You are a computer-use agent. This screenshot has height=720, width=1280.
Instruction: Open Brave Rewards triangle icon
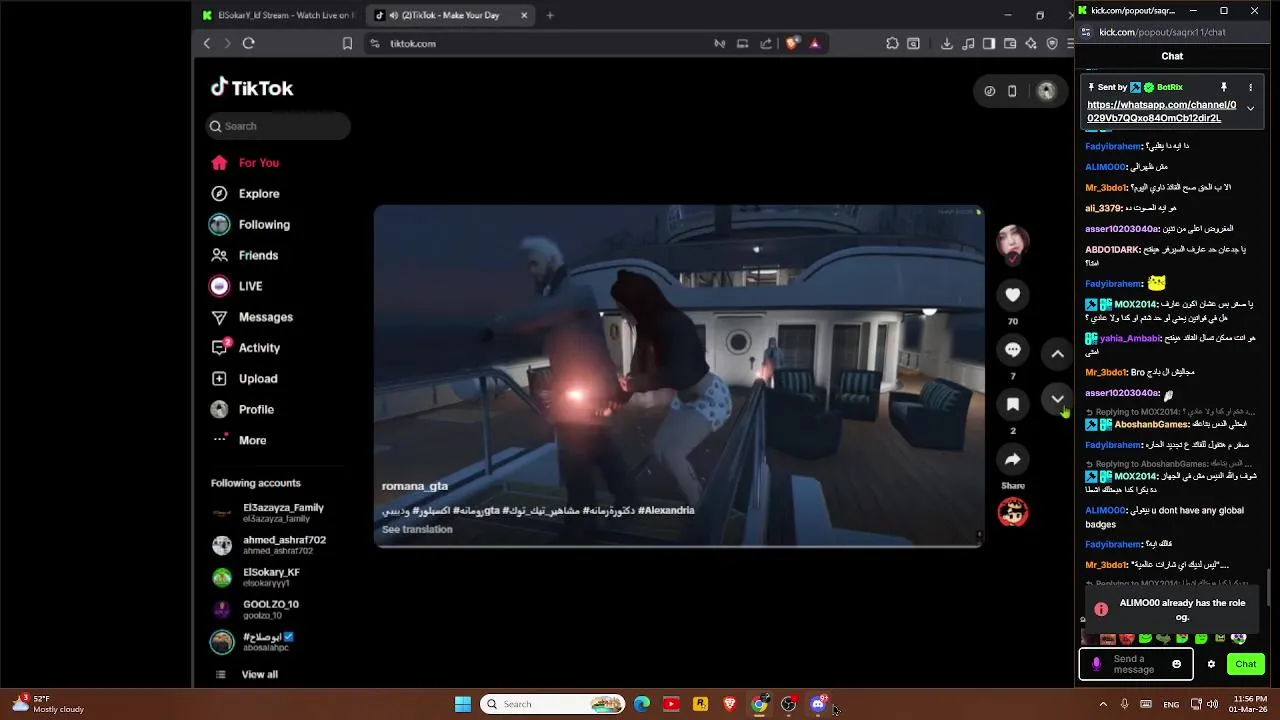[815, 43]
